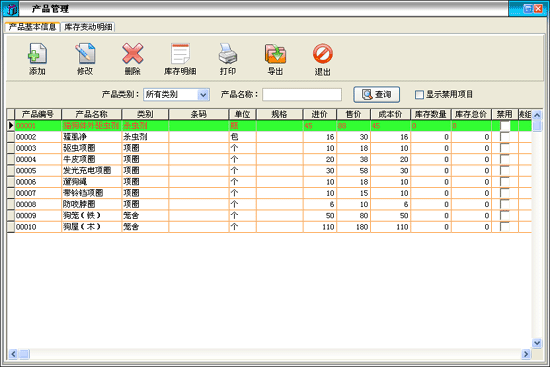The width and height of the screenshot is (550, 367).
Task: Switch to the 库存变动明细 tab
Action: click(x=88, y=27)
